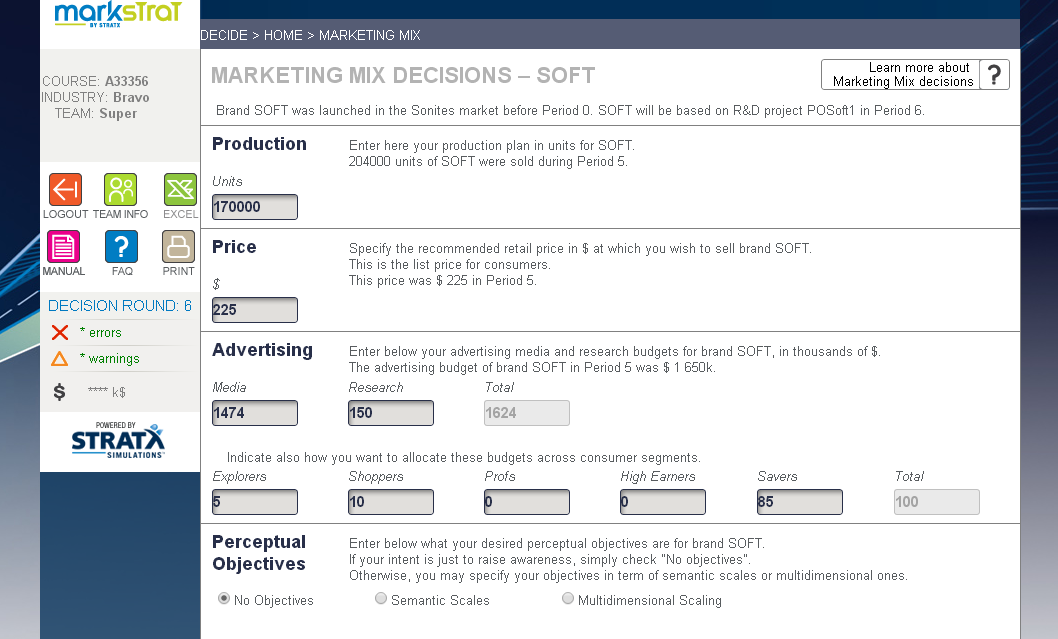The width and height of the screenshot is (1058, 639).
Task: Click the red X errors icon
Action: coord(60,333)
